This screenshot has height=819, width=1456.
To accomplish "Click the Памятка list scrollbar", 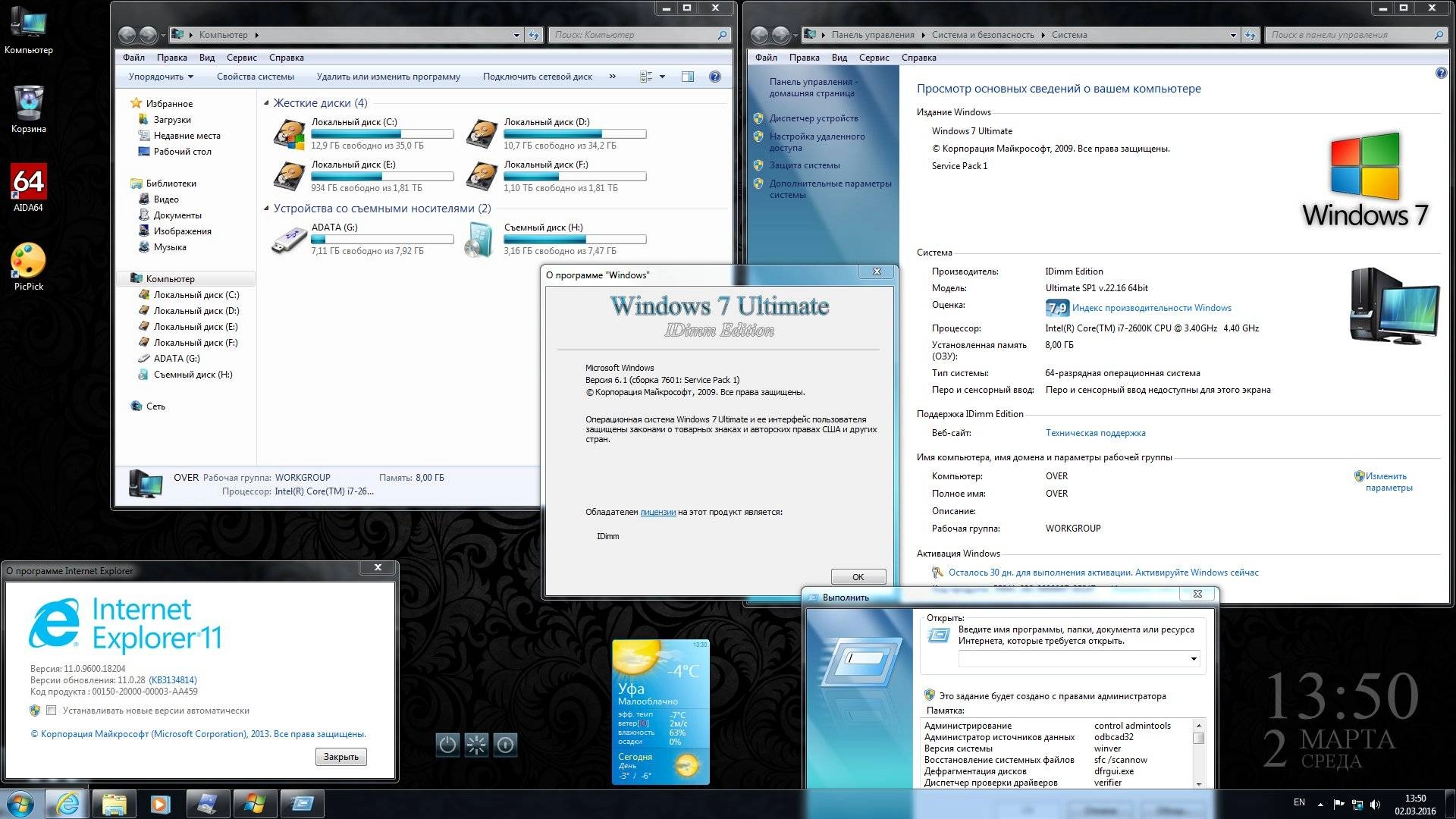I will coord(1199,754).
